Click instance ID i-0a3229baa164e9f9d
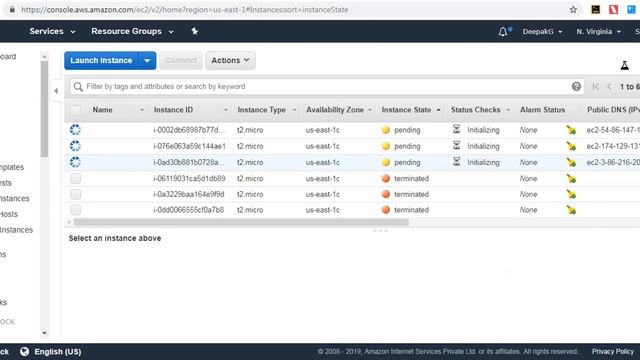This screenshot has width=640, height=360. click(x=189, y=194)
